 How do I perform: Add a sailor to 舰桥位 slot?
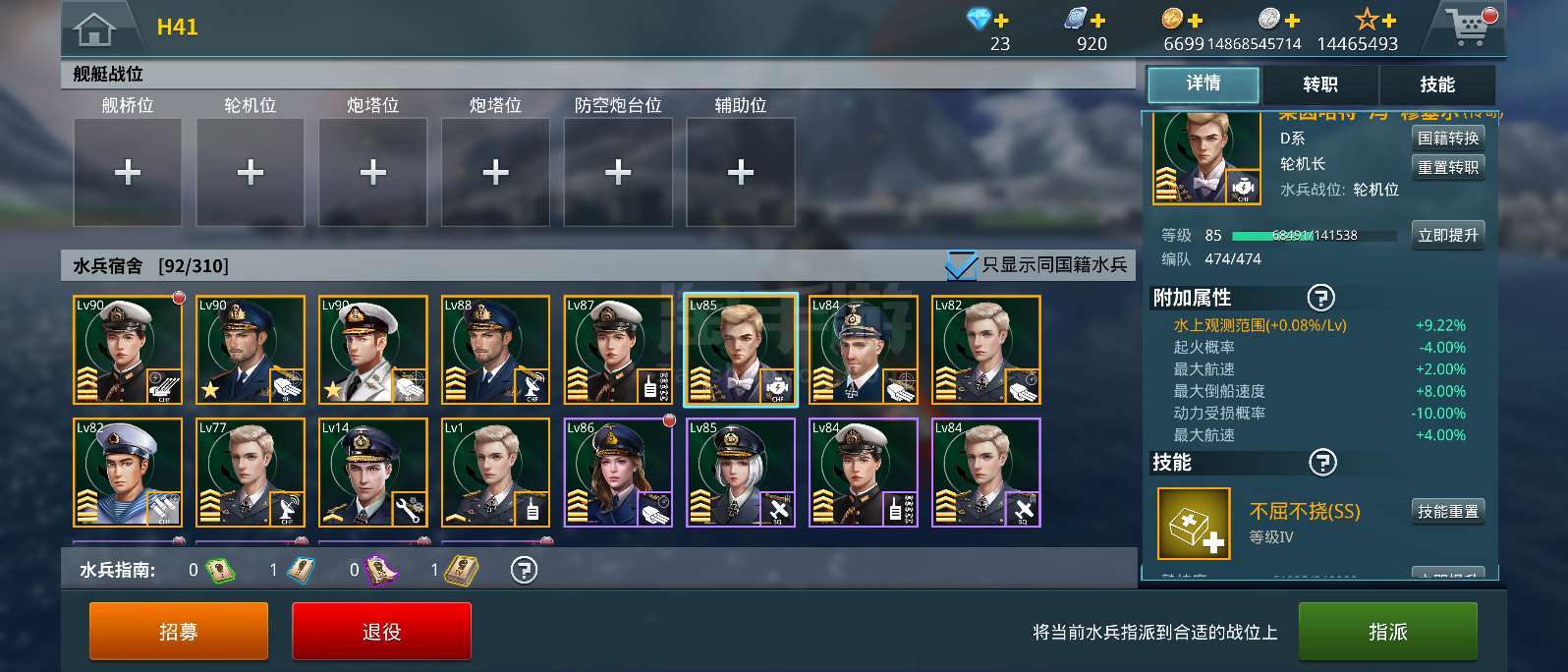[x=128, y=173]
